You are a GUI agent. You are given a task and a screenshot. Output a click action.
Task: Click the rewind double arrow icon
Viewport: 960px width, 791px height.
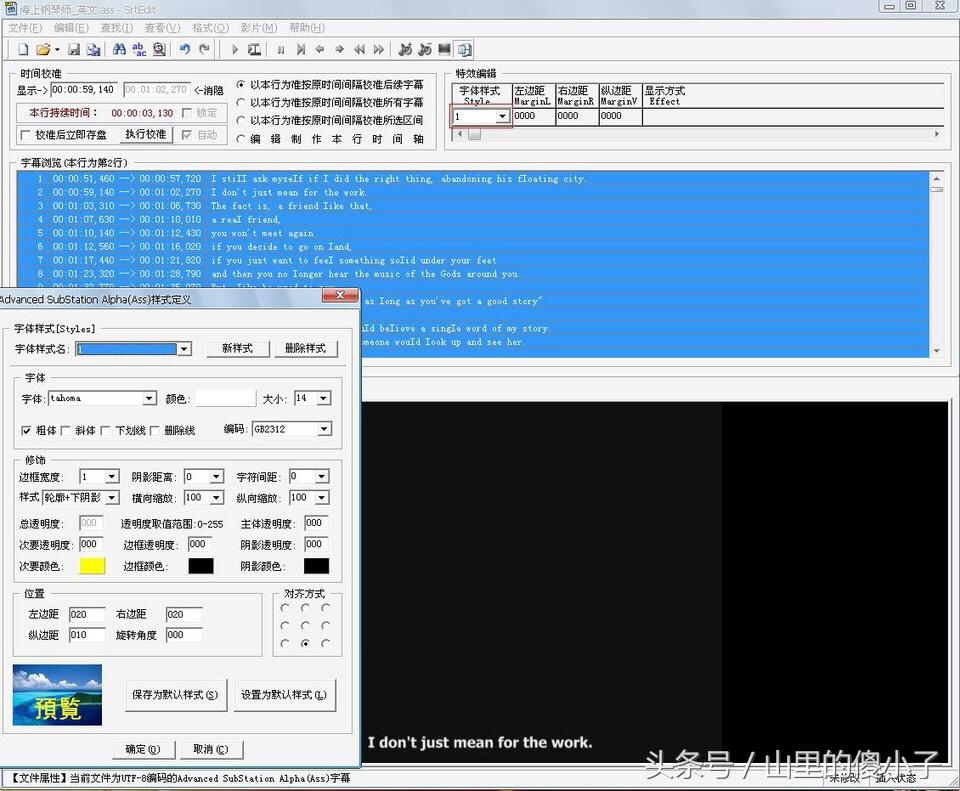pyautogui.click(x=359, y=49)
